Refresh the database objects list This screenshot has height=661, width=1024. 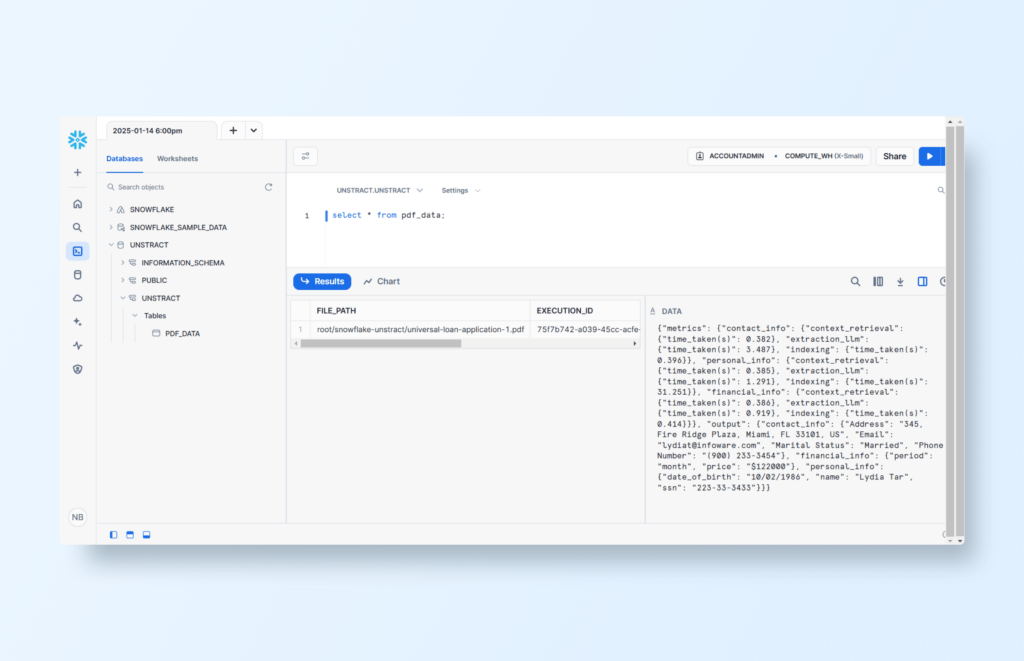point(268,187)
